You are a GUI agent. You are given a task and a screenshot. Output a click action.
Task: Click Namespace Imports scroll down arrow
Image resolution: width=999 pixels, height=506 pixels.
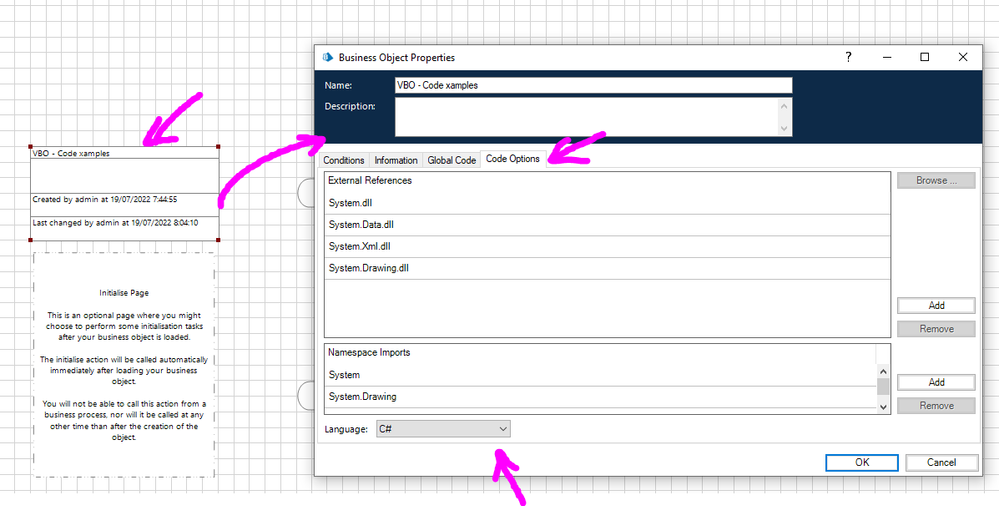[883, 406]
